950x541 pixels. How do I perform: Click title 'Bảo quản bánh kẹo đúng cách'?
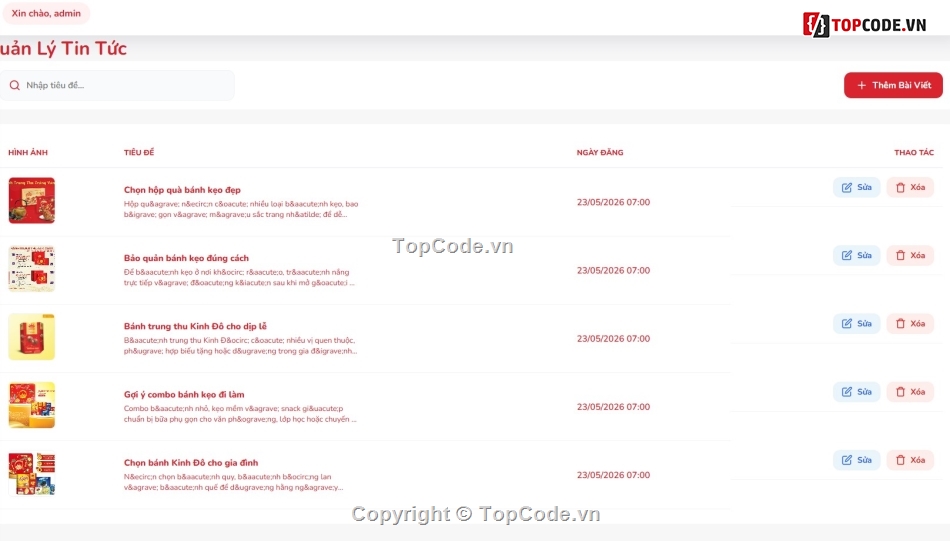[186, 258]
